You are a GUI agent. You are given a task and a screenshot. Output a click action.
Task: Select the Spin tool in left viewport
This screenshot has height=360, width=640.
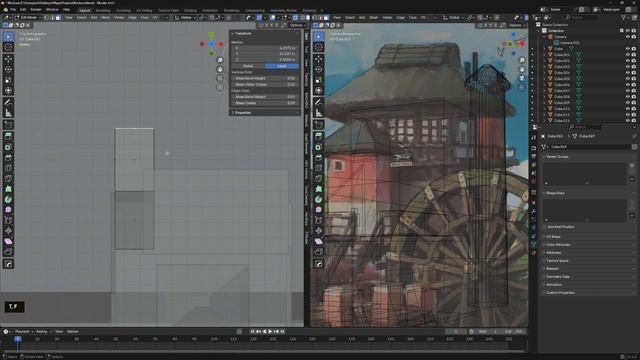(x=8, y=200)
